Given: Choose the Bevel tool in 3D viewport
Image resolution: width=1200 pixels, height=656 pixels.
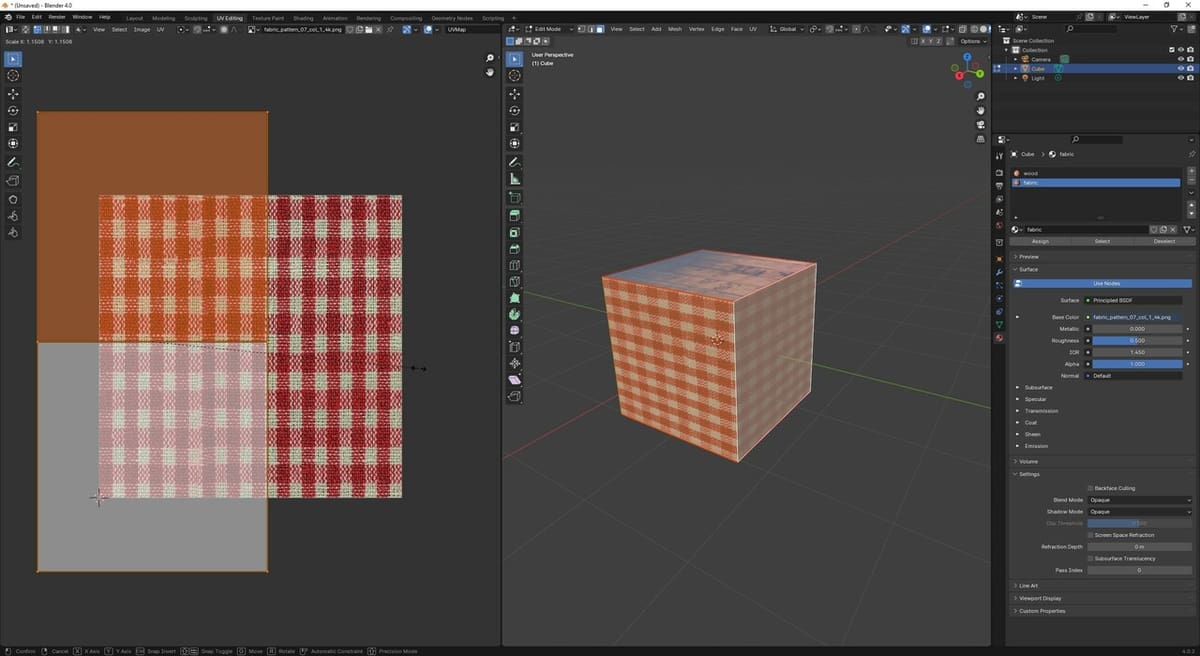Looking at the screenshot, I should [x=514, y=248].
